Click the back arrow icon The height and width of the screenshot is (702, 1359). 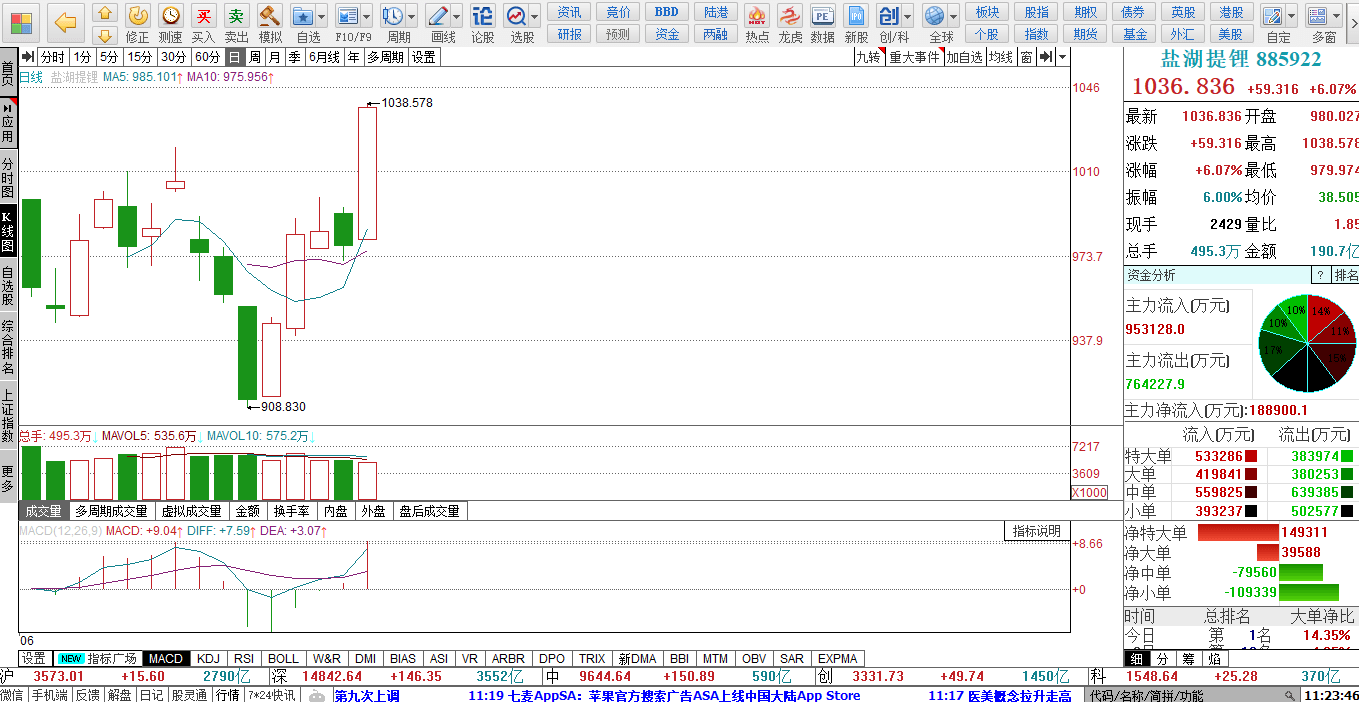(x=65, y=22)
